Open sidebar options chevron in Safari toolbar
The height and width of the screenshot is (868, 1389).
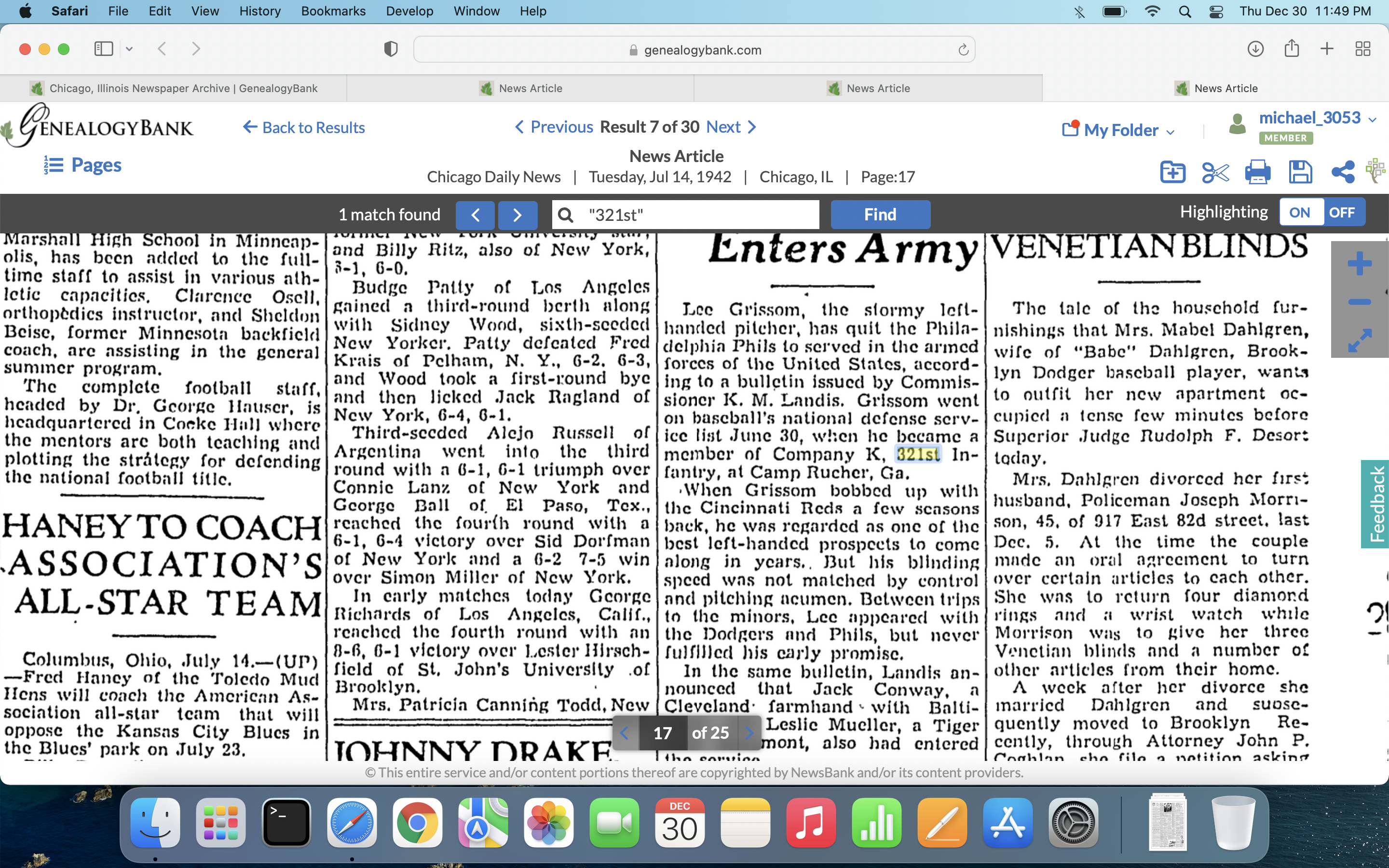tap(130, 49)
